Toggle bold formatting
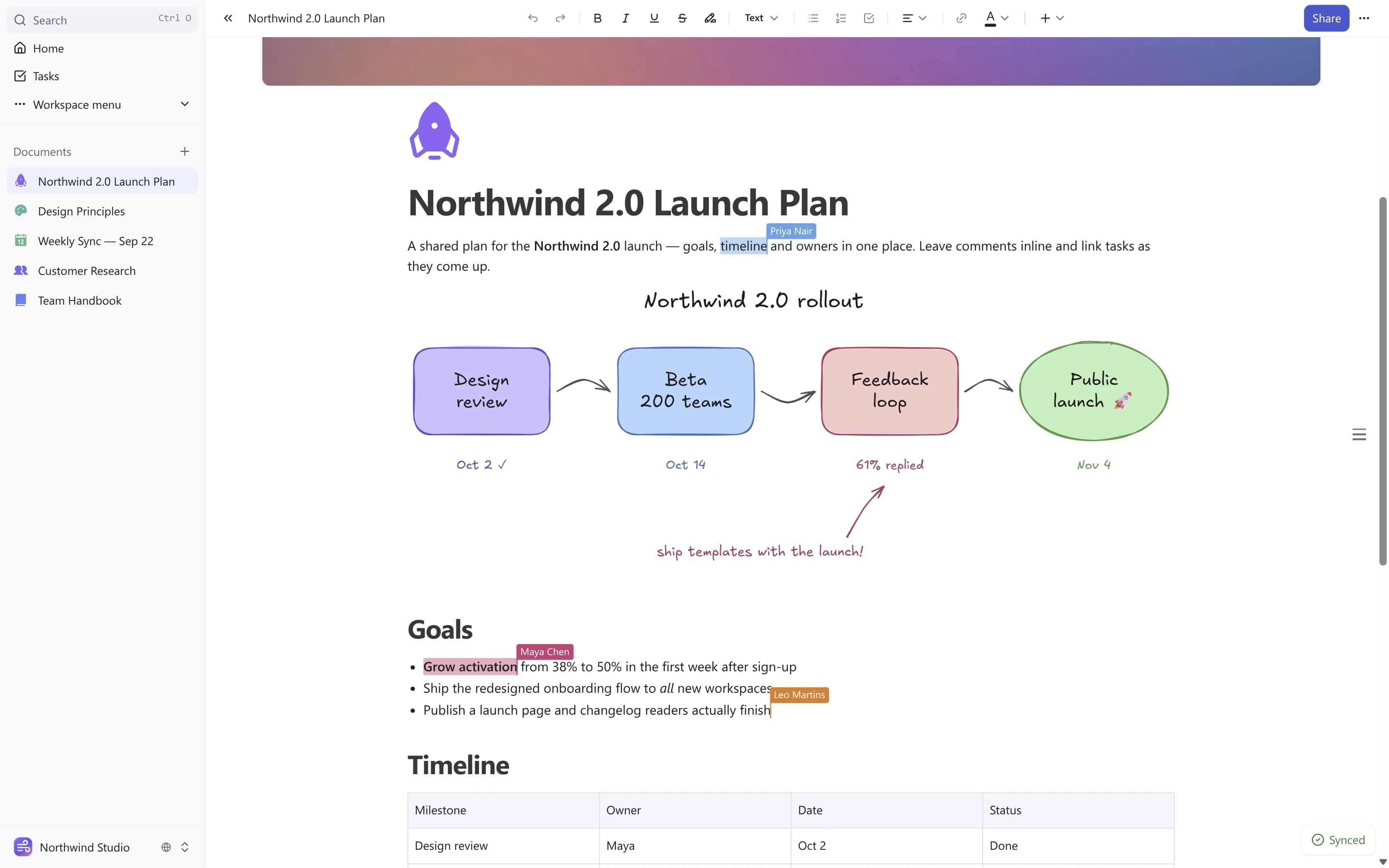The height and width of the screenshot is (868, 1389). [x=597, y=18]
